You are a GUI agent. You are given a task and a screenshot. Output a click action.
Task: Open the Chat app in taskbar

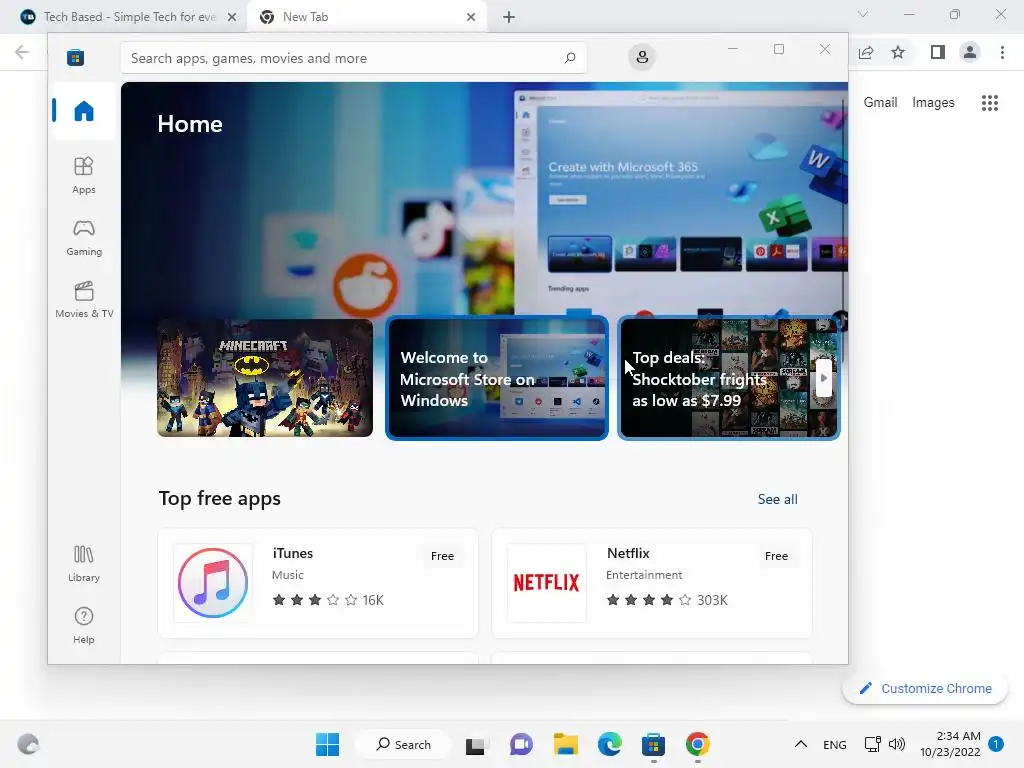(x=520, y=744)
